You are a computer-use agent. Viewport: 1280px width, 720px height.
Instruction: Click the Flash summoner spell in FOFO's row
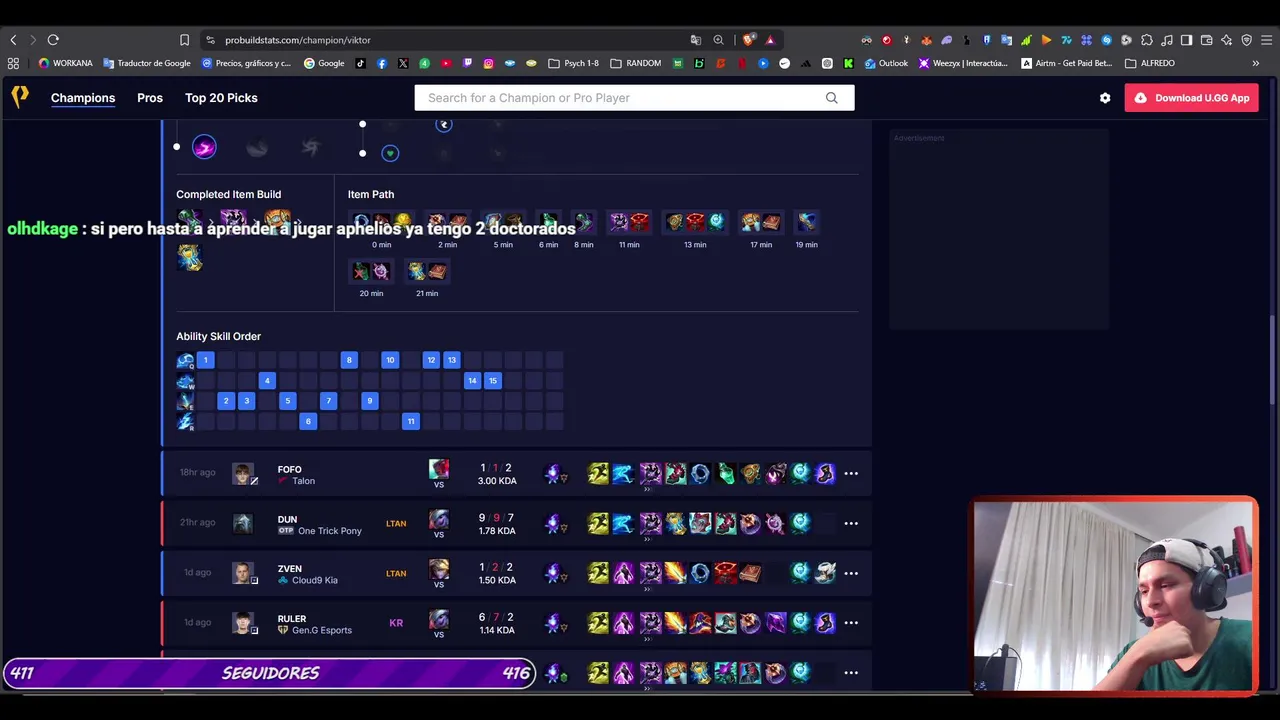coord(598,473)
